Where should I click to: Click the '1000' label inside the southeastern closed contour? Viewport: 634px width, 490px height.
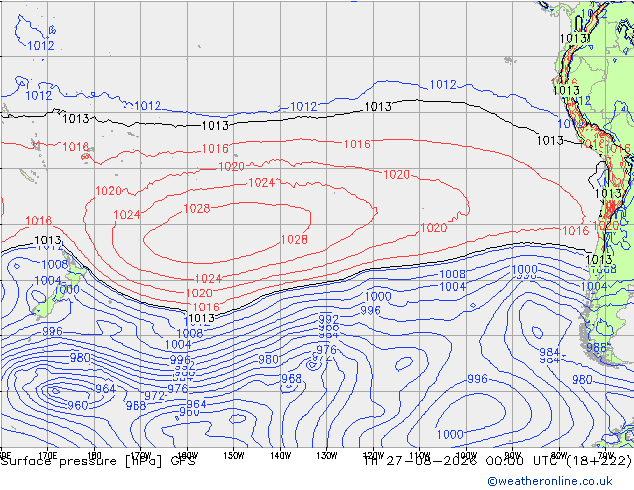tap(450, 435)
